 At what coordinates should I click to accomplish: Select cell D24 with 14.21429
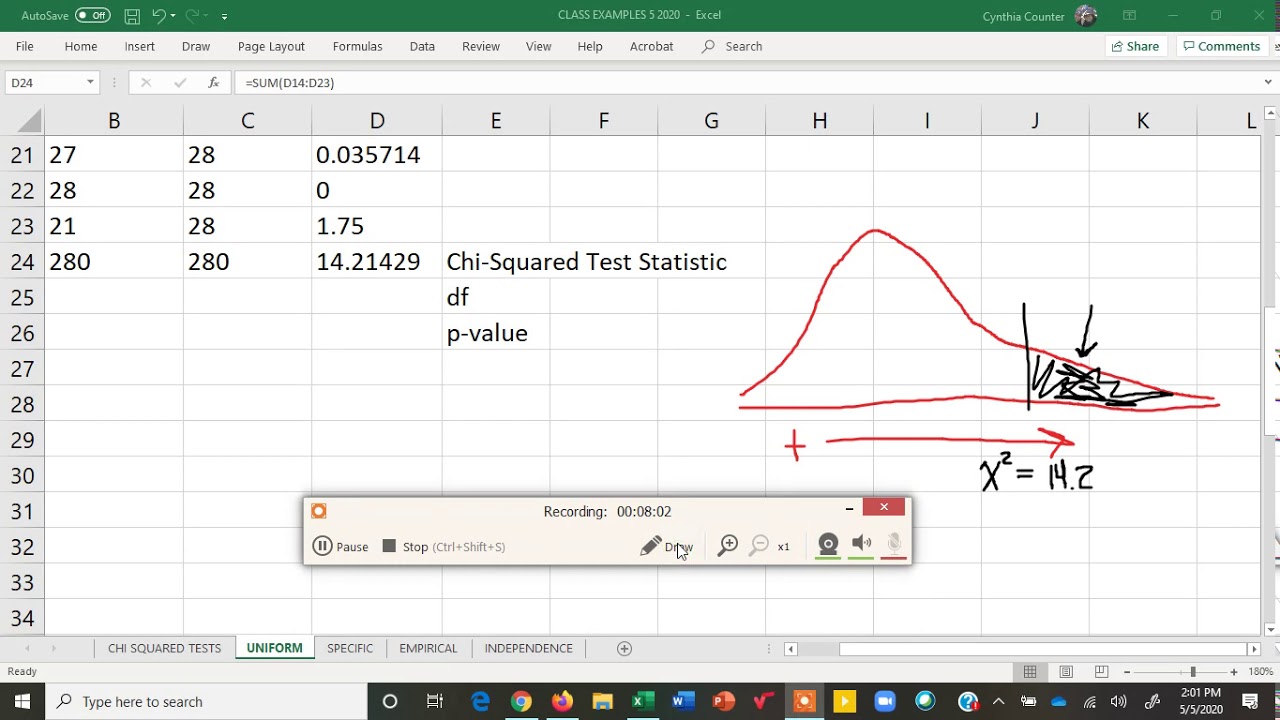[376, 262]
